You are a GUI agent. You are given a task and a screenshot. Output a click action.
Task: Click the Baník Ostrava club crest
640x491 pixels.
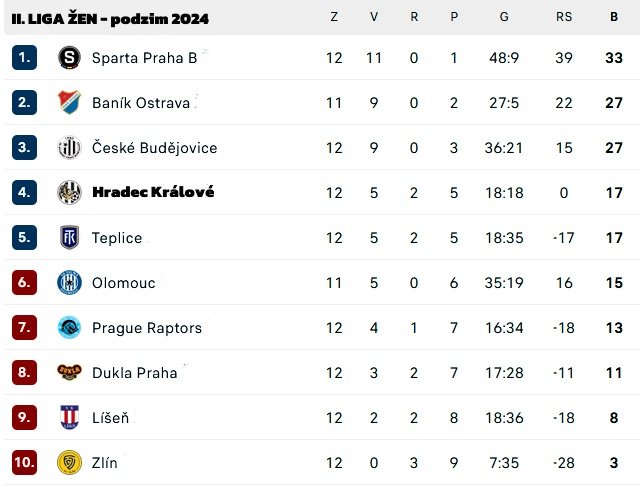point(69,103)
